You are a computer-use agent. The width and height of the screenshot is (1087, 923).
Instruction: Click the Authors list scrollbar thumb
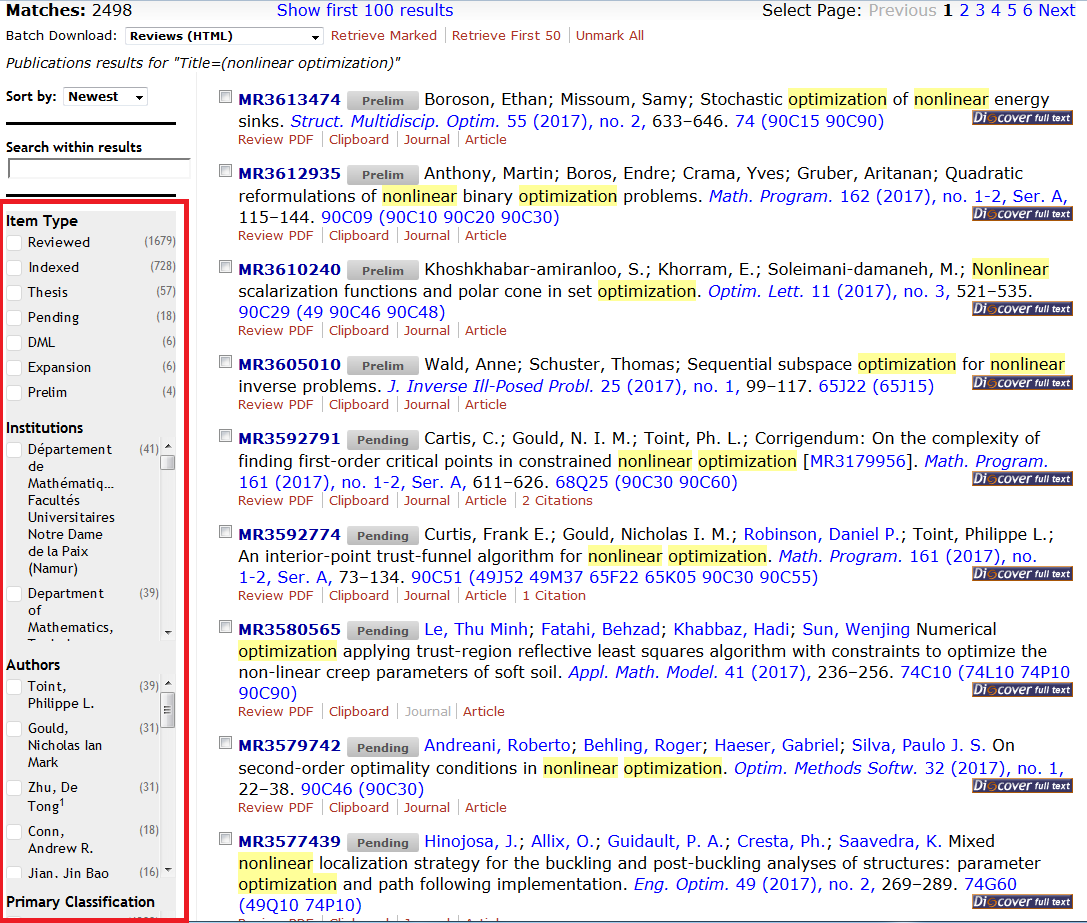(x=168, y=708)
